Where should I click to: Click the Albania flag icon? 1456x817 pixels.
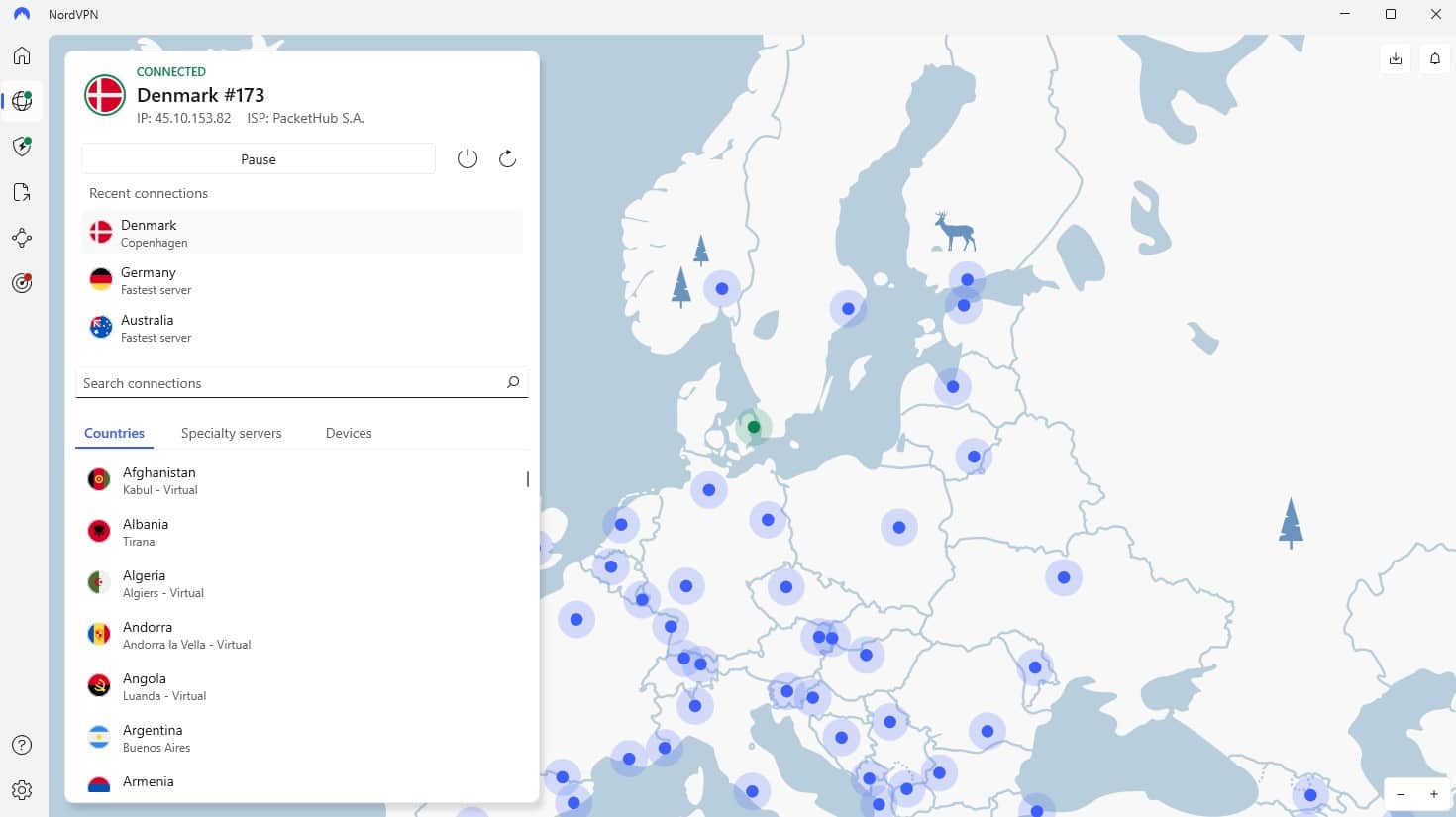tap(99, 532)
